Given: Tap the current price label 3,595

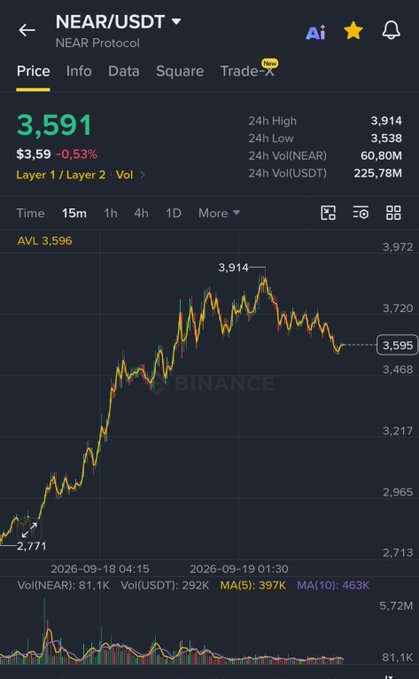Looking at the screenshot, I should [397, 345].
